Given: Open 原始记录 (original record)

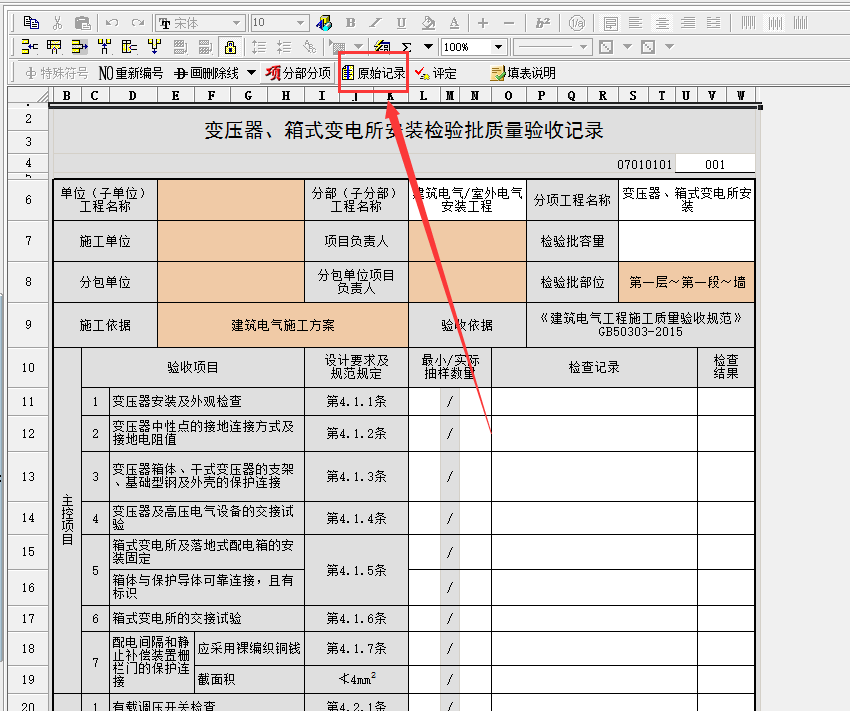Looking at the screenshot, I should [x=373, y=73].
